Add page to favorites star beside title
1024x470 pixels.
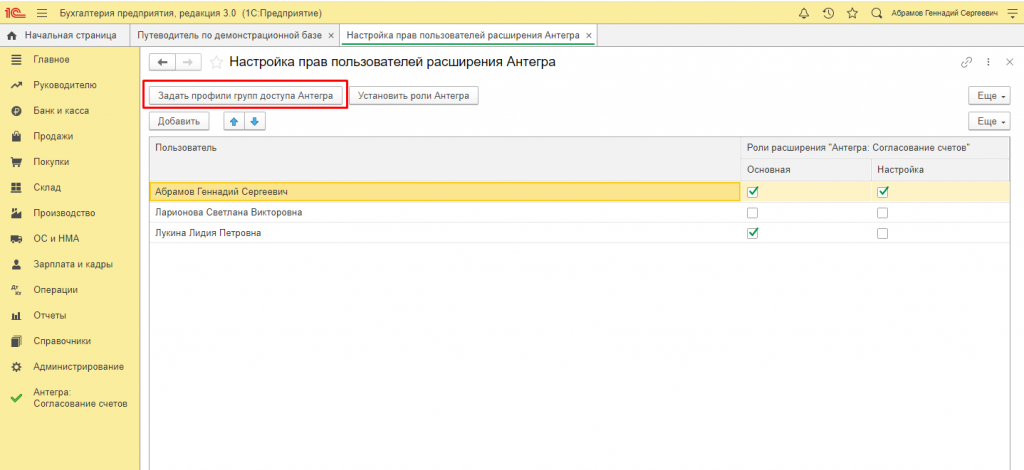(216, 62)
